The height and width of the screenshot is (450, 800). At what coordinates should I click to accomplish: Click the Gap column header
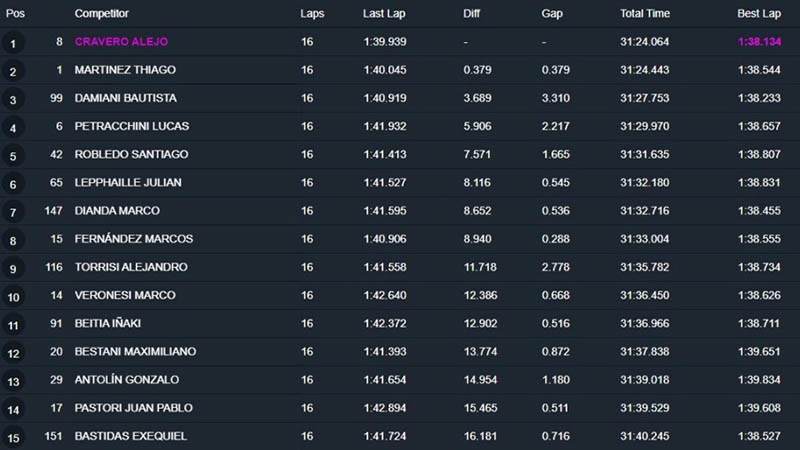(x=552, y=14)
